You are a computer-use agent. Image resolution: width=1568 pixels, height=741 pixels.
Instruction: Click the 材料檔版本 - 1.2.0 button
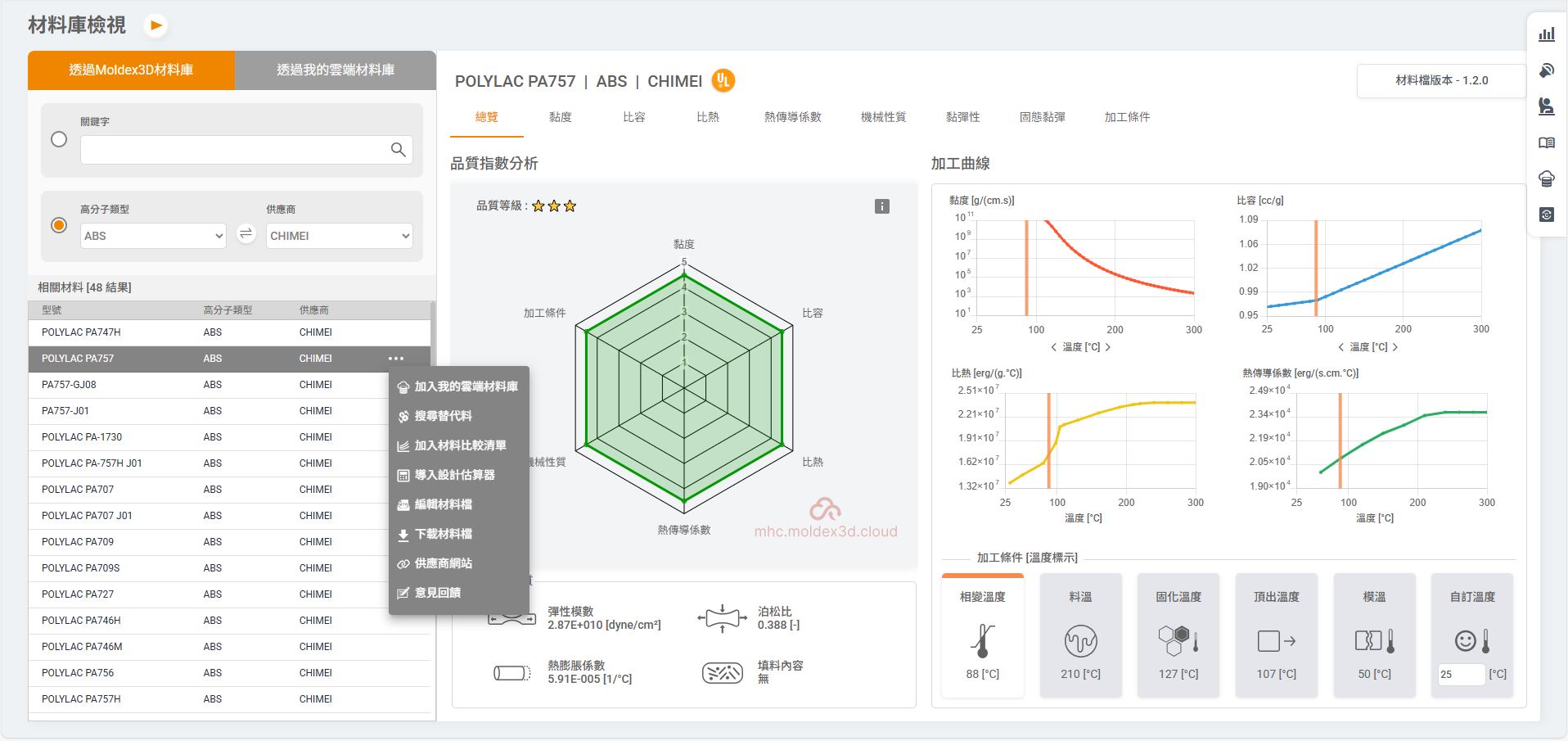pos(1441,80)
